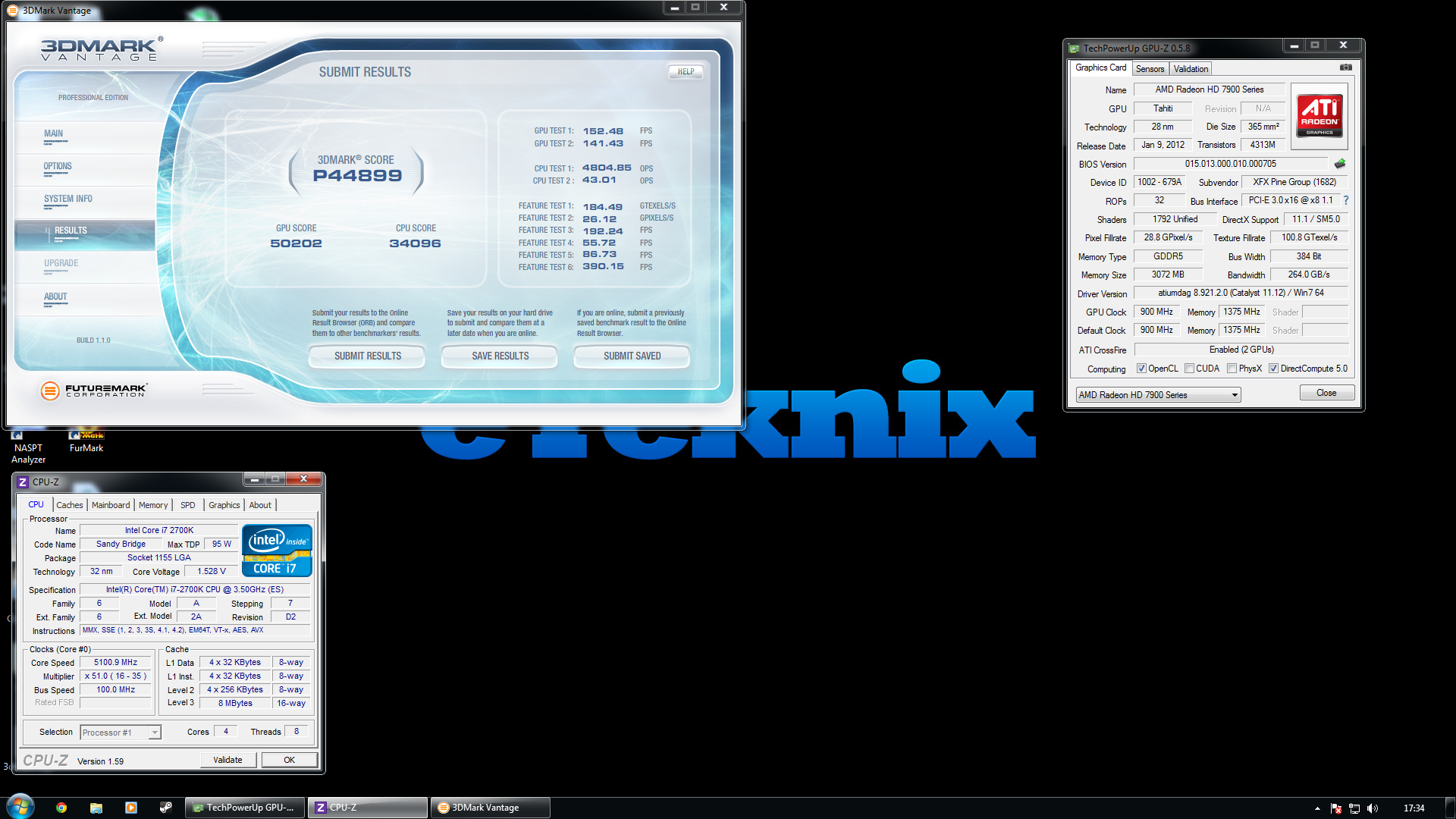Click the CPU-Z Specification i7-2700K text
Screen dimensions: 1456x819
coord(195,590)
